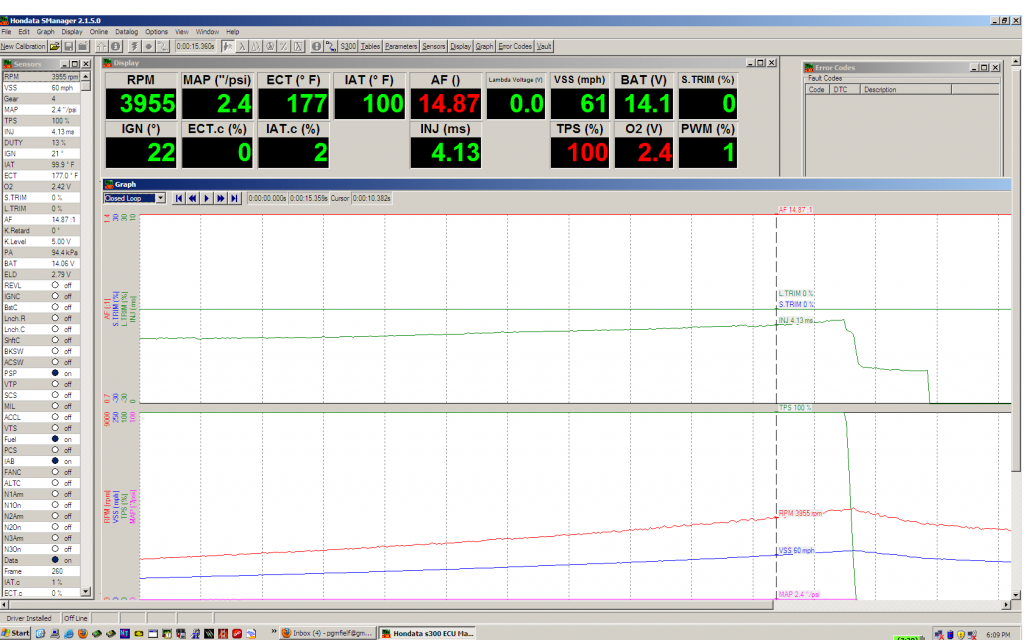Play the datalog graph

click(x=206, y=198)
